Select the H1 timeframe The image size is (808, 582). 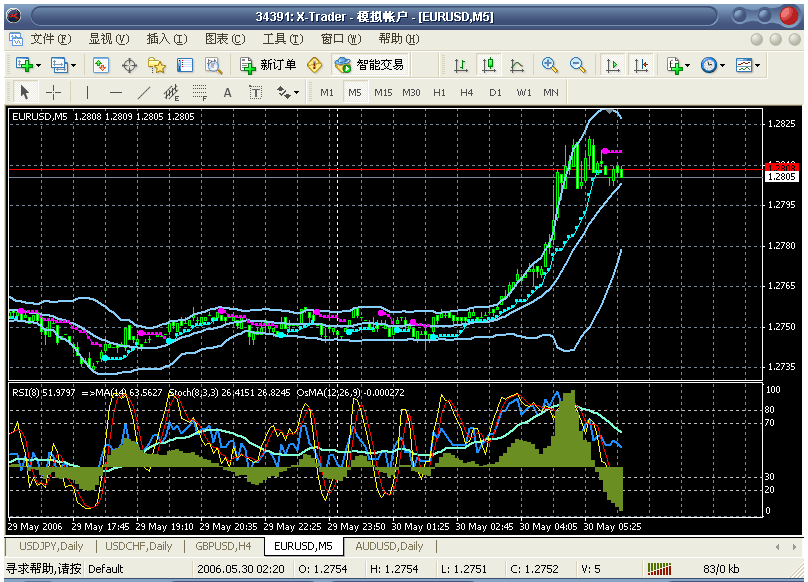[x=439, y=92]
